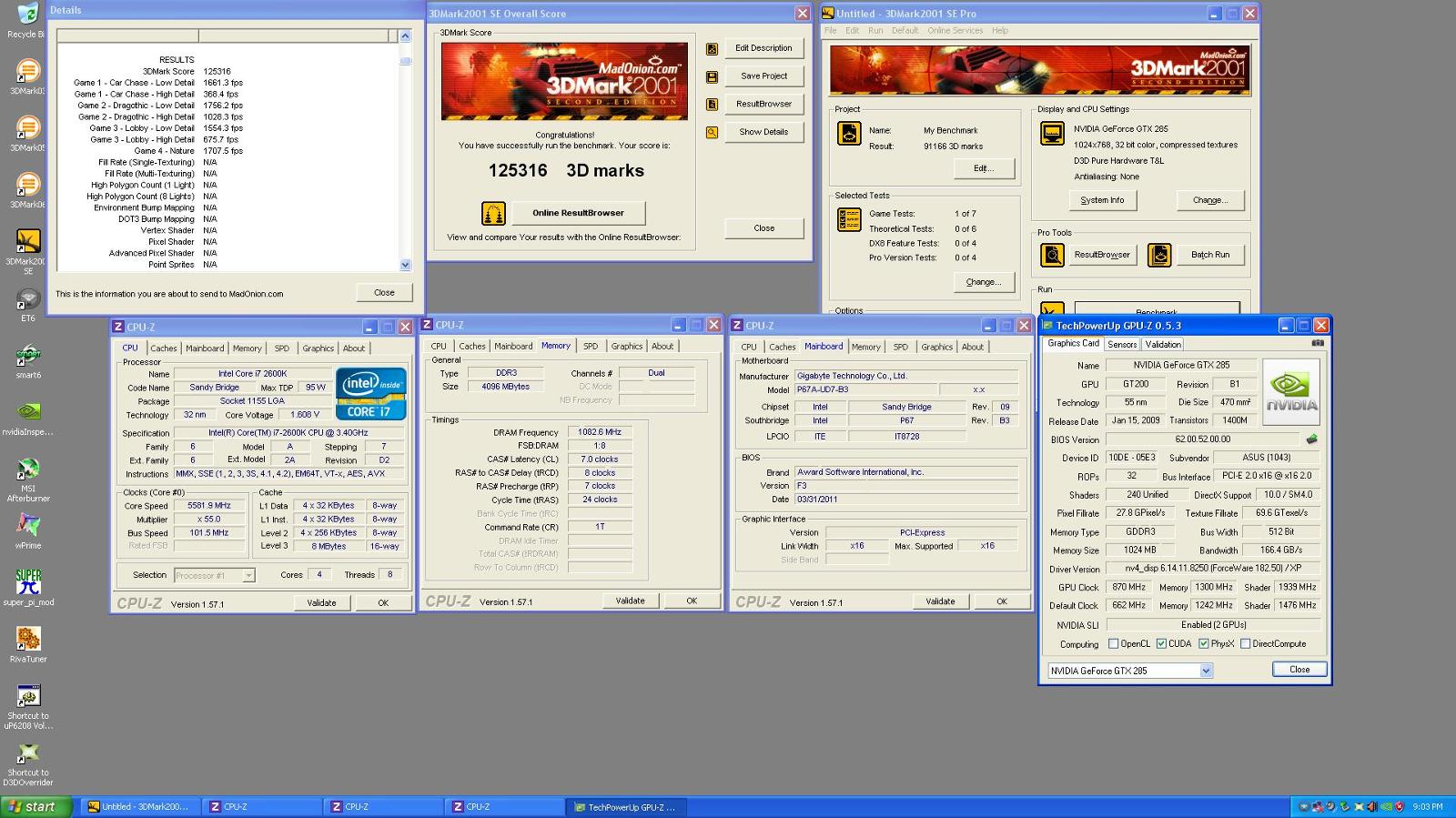Open the wPrime desktop icon
Image resolution: width=1456 pixels, height=818 pixels.
pos(28,525)
